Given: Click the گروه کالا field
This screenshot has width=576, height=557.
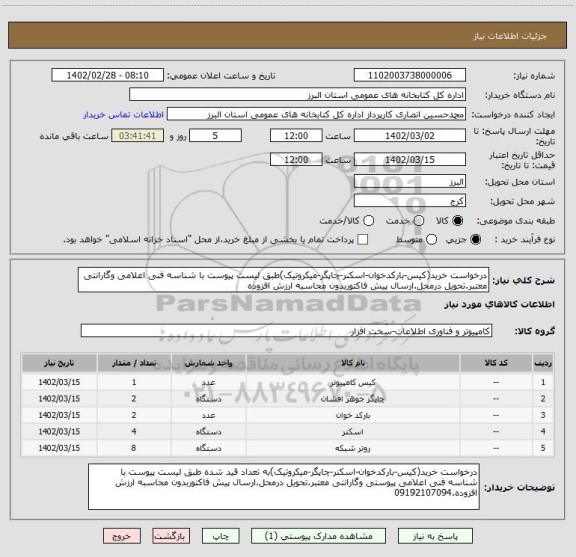Looking at the screenshot, I should 286,331.
